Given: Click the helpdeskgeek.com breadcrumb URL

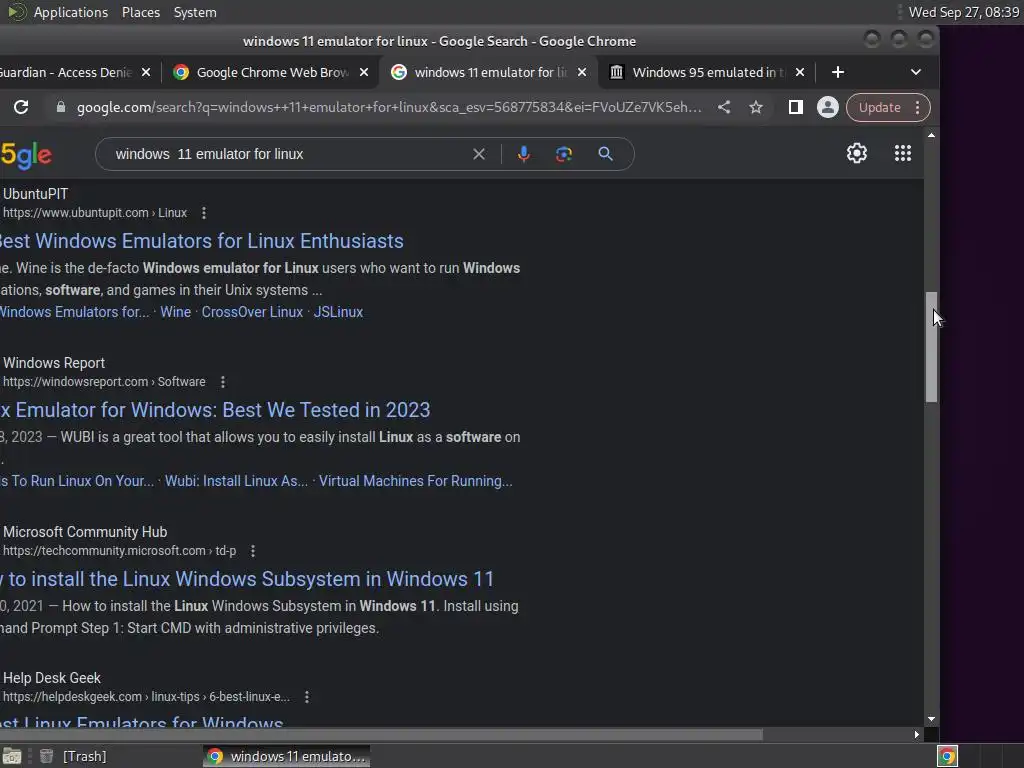Looking at the screenshot, I should pos(146,697).
